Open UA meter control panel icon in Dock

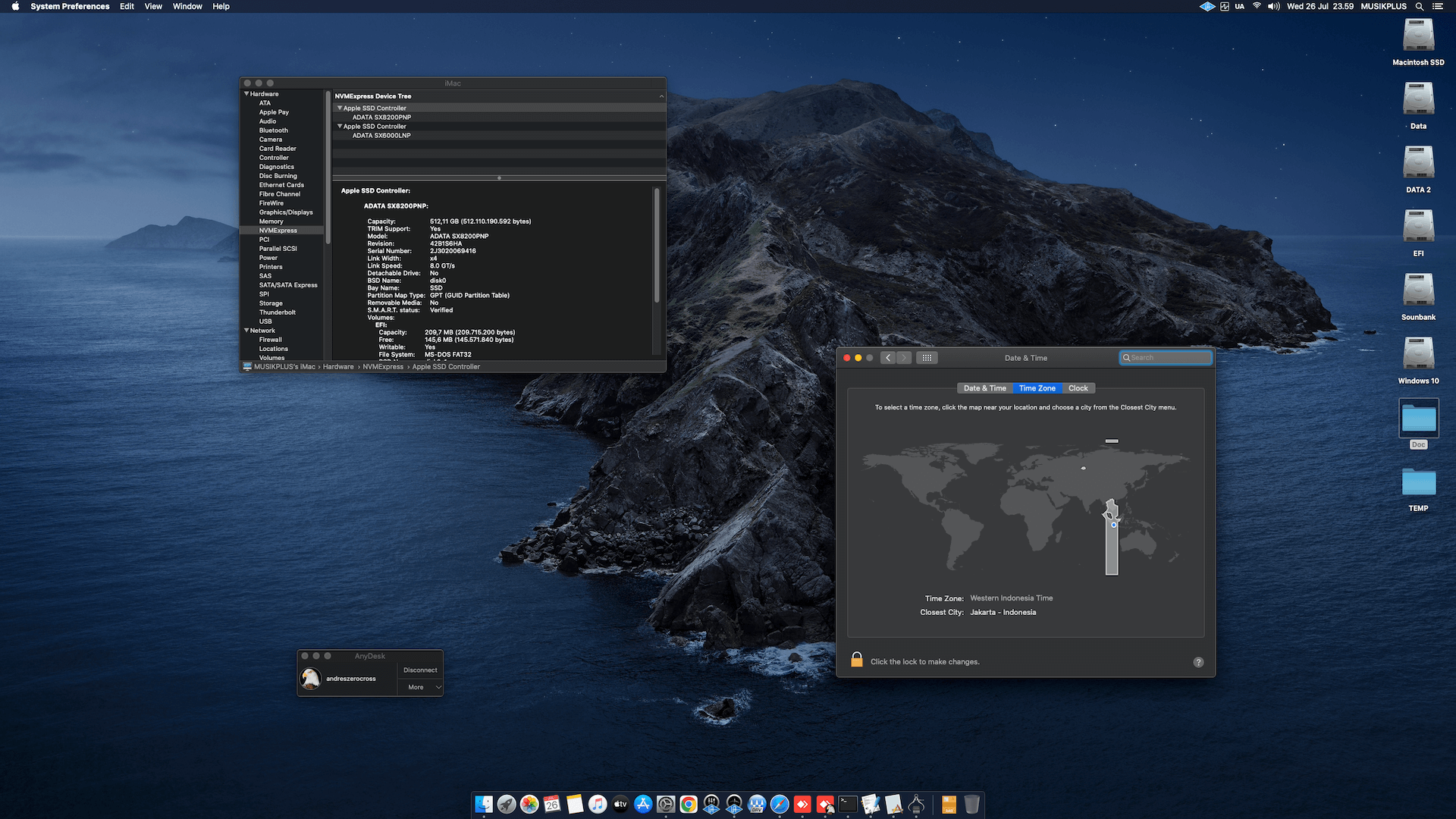[x=734, y=804]
